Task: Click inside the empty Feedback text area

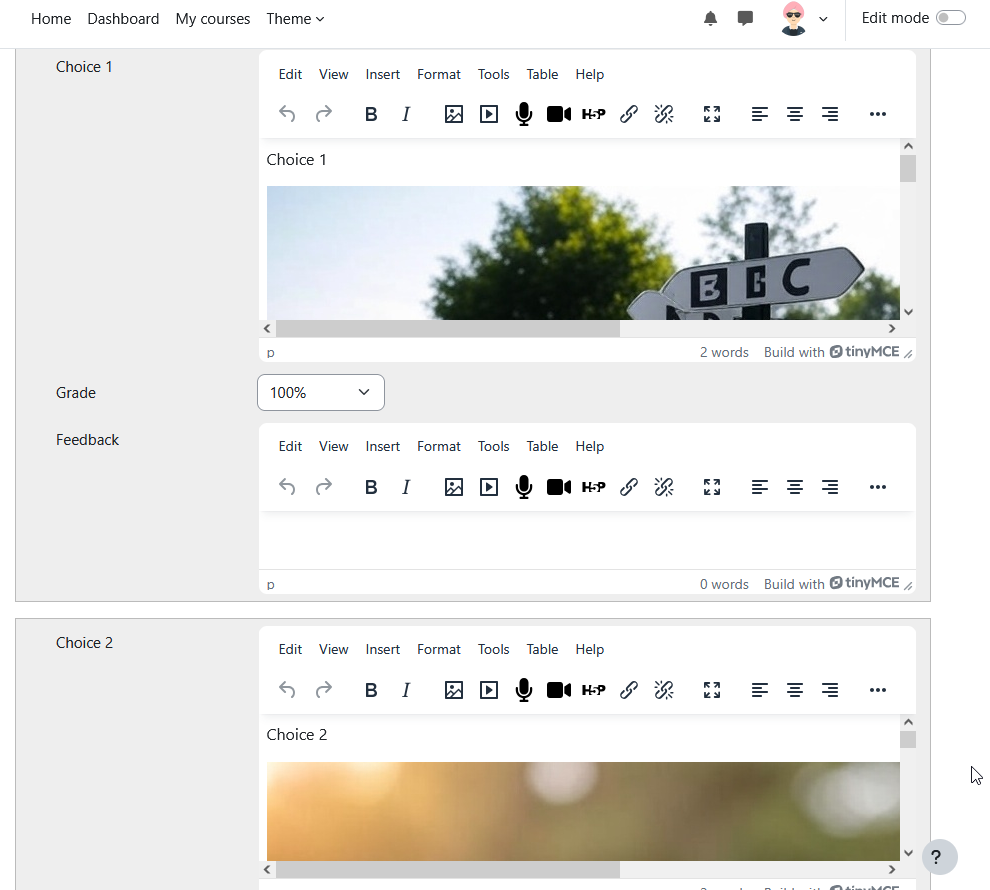Action: (x=587, y=540)
